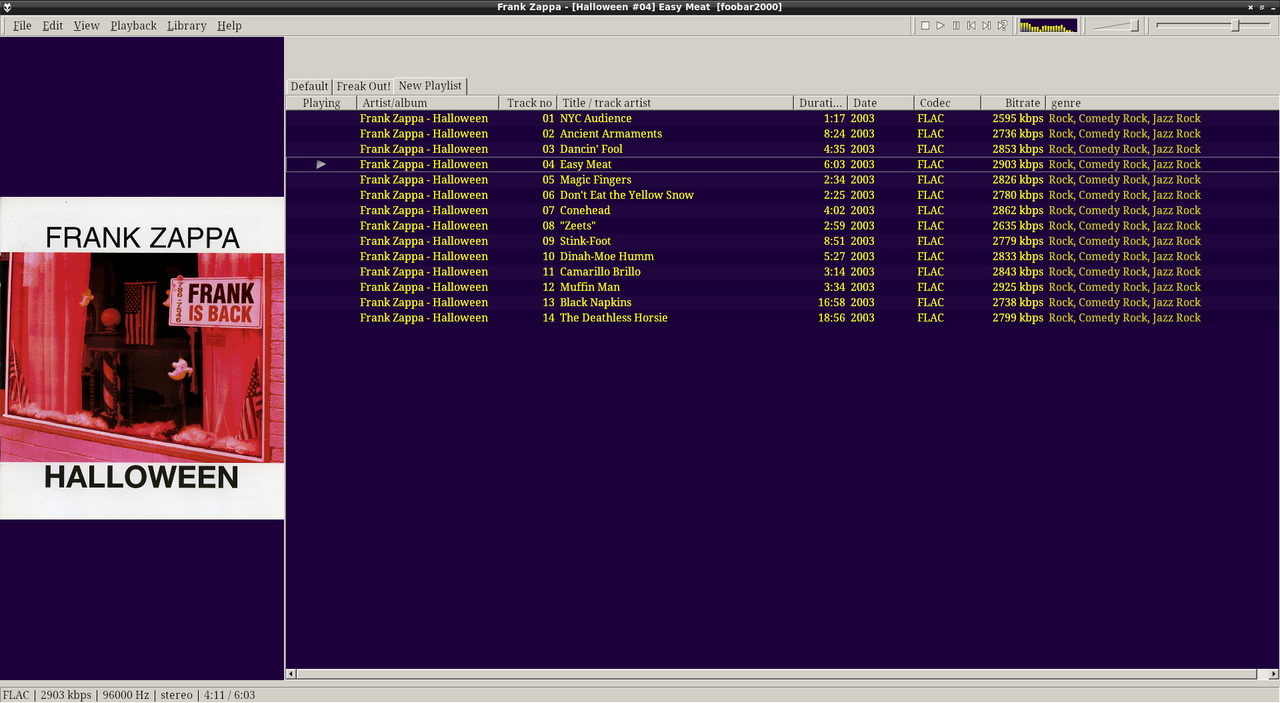Viewport: 1280px width, 703px height.
Task: Click the playing indicator arrow on Easy Meat
Action: [321, 164]
